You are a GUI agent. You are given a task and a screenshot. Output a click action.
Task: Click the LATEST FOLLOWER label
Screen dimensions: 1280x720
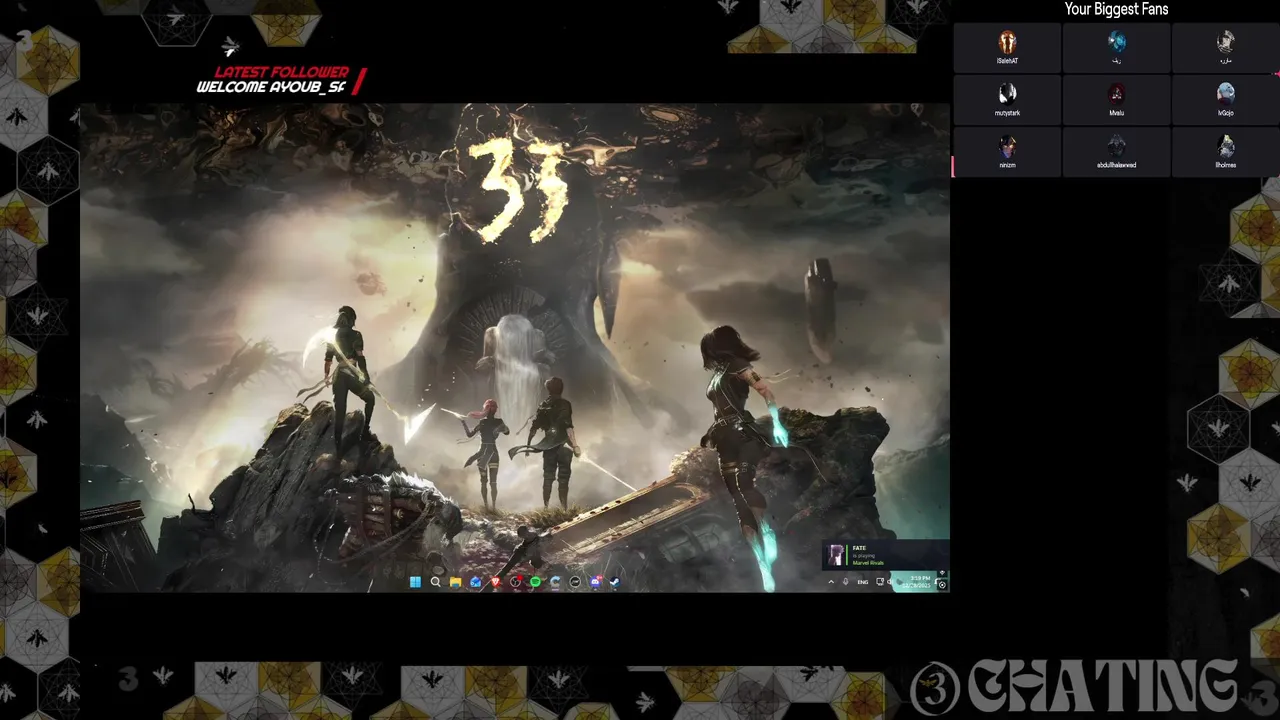coord(282,72)
